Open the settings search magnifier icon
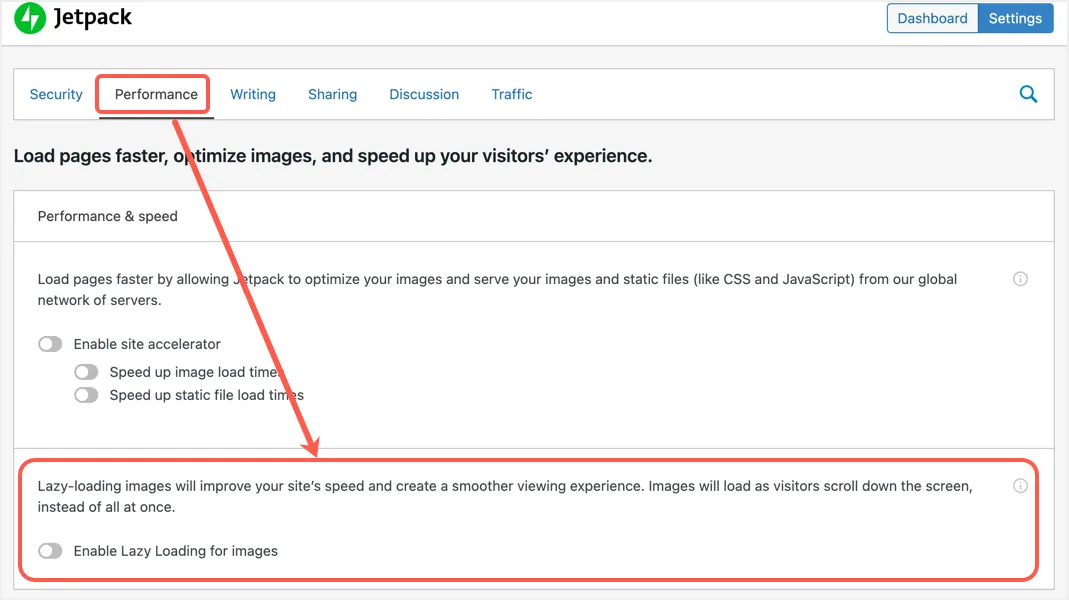The image size is (1069, 600). 1028,94
